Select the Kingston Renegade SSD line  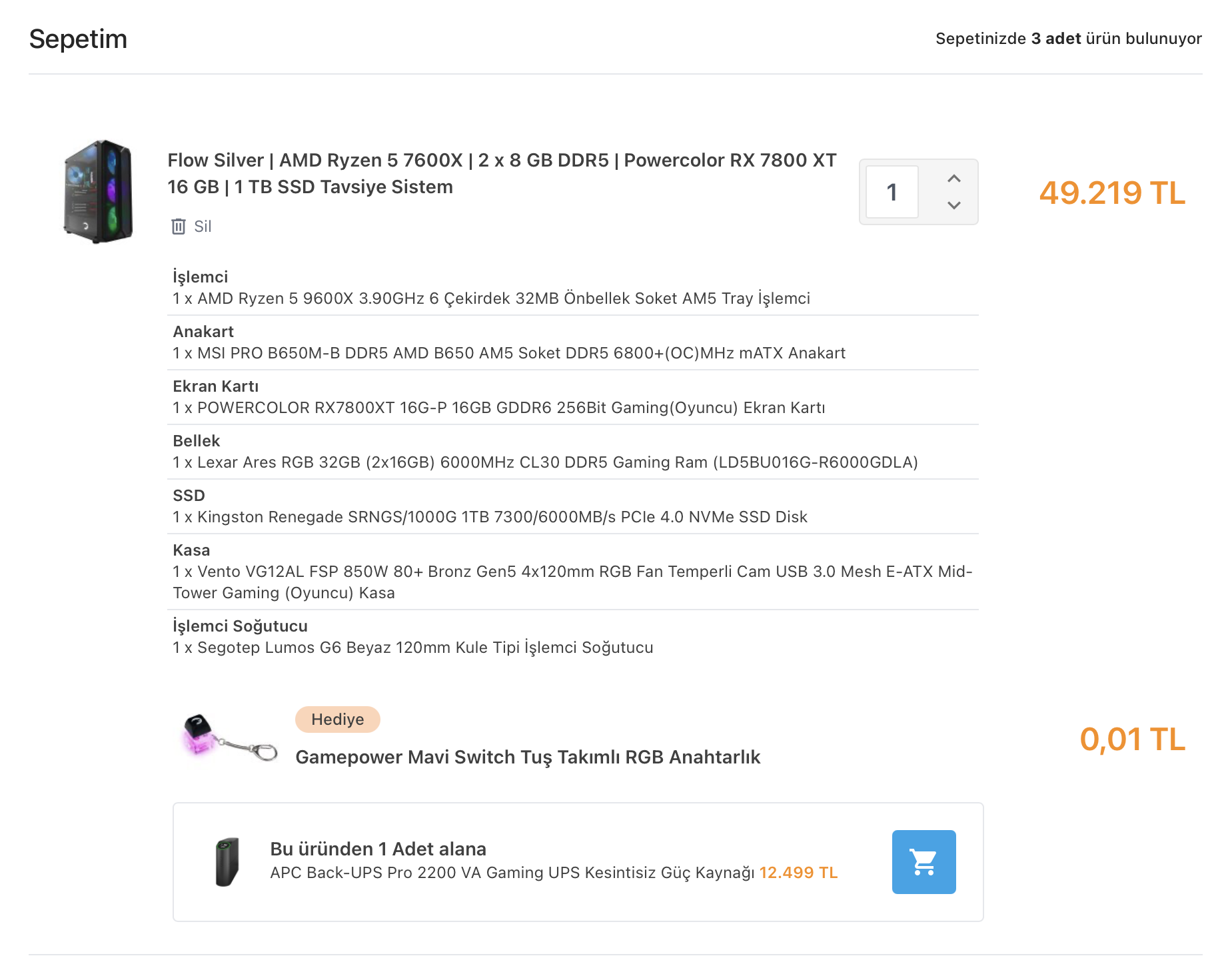coord(490,517)
